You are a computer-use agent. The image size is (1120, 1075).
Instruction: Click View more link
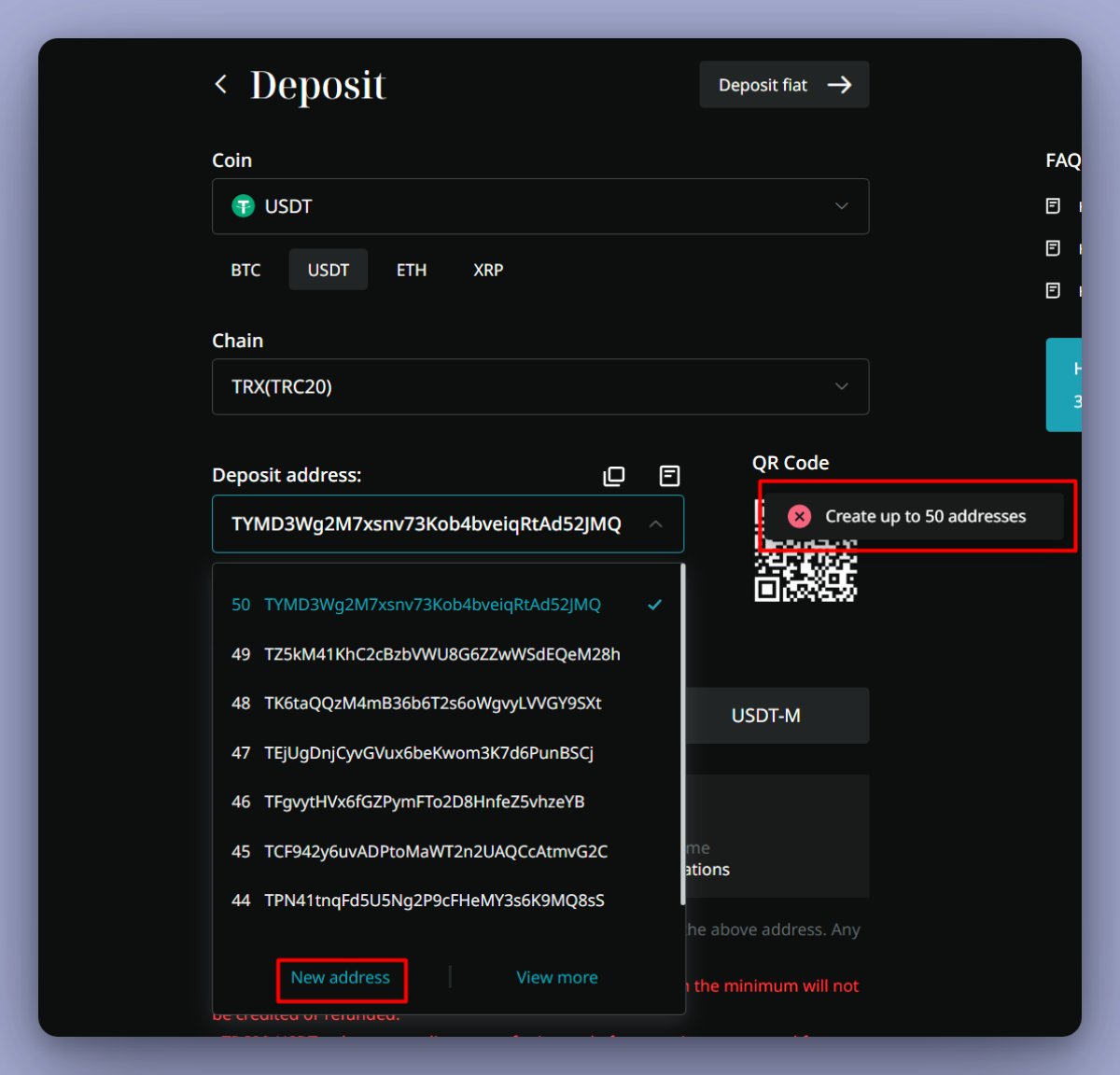point(557,978)
